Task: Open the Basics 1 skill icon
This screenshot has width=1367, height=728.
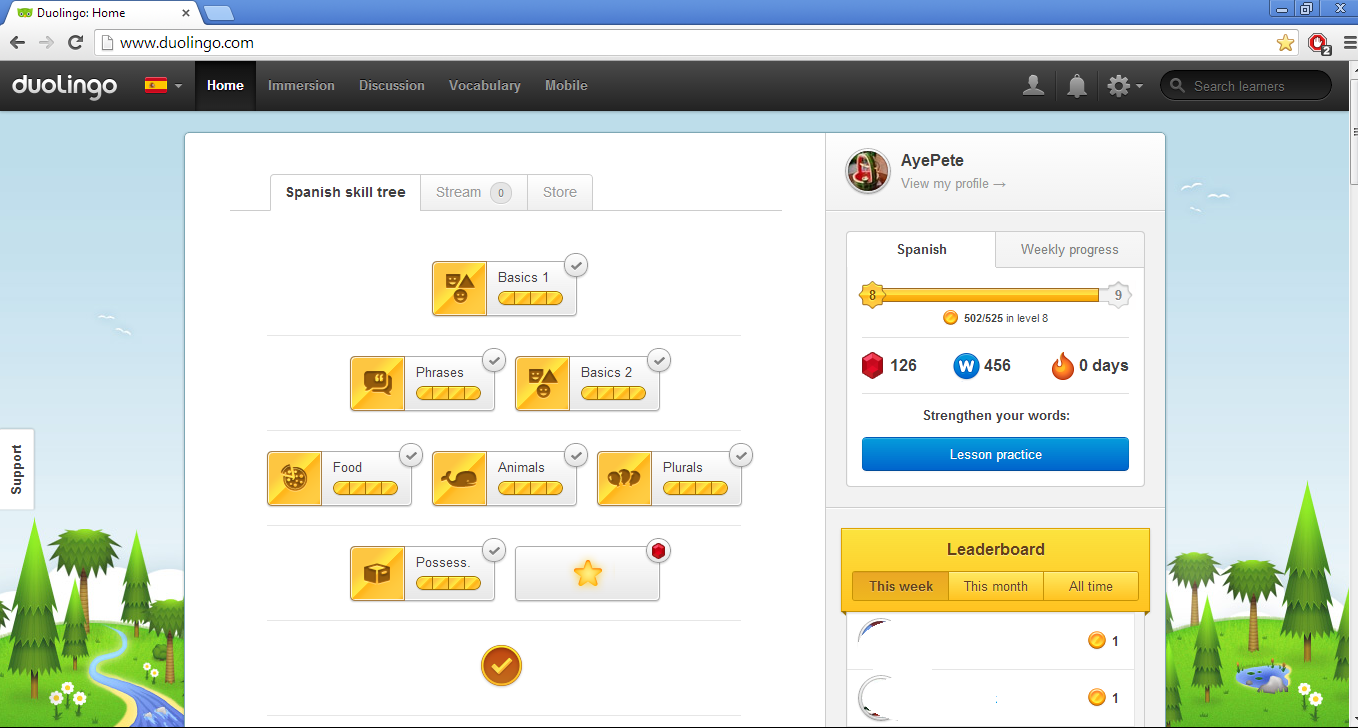Action: (x=460, y=289)
